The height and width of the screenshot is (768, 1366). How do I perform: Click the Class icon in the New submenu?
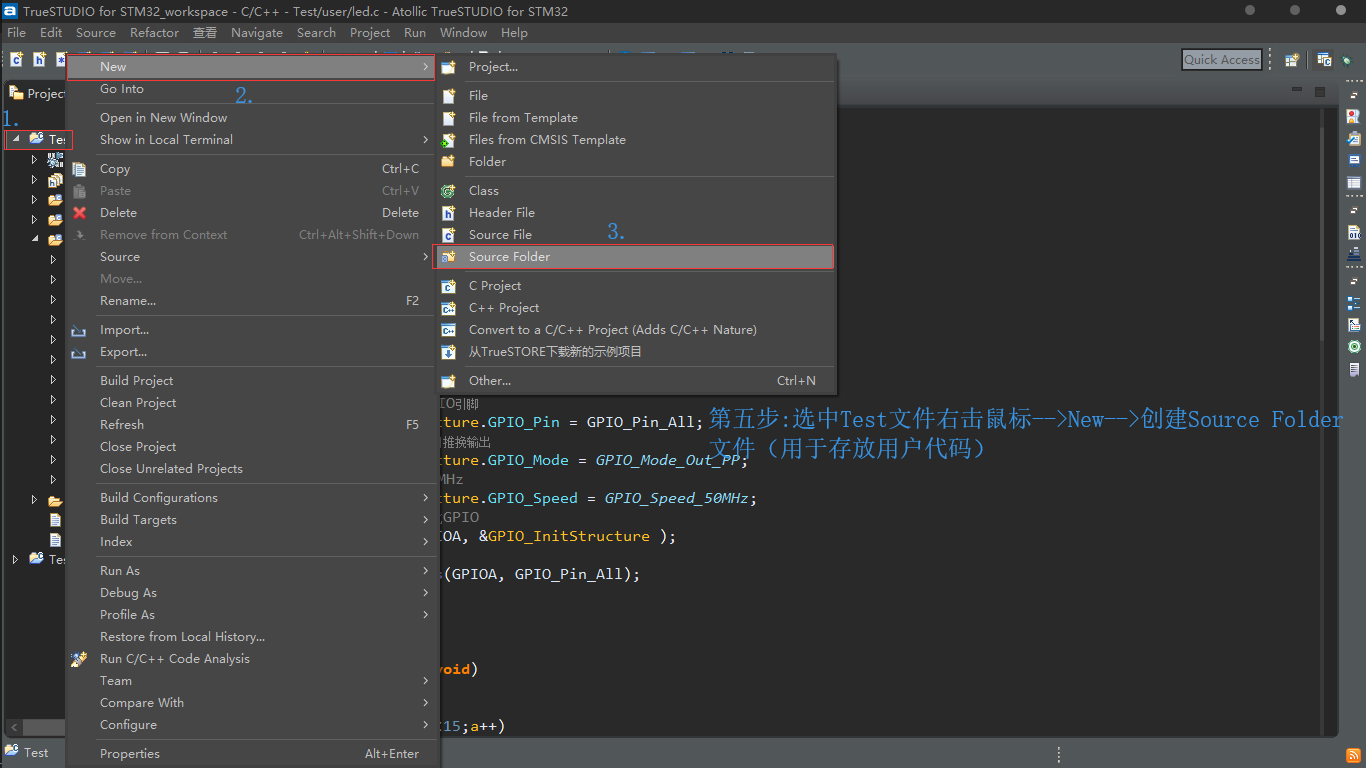click(x=448, y=190)
